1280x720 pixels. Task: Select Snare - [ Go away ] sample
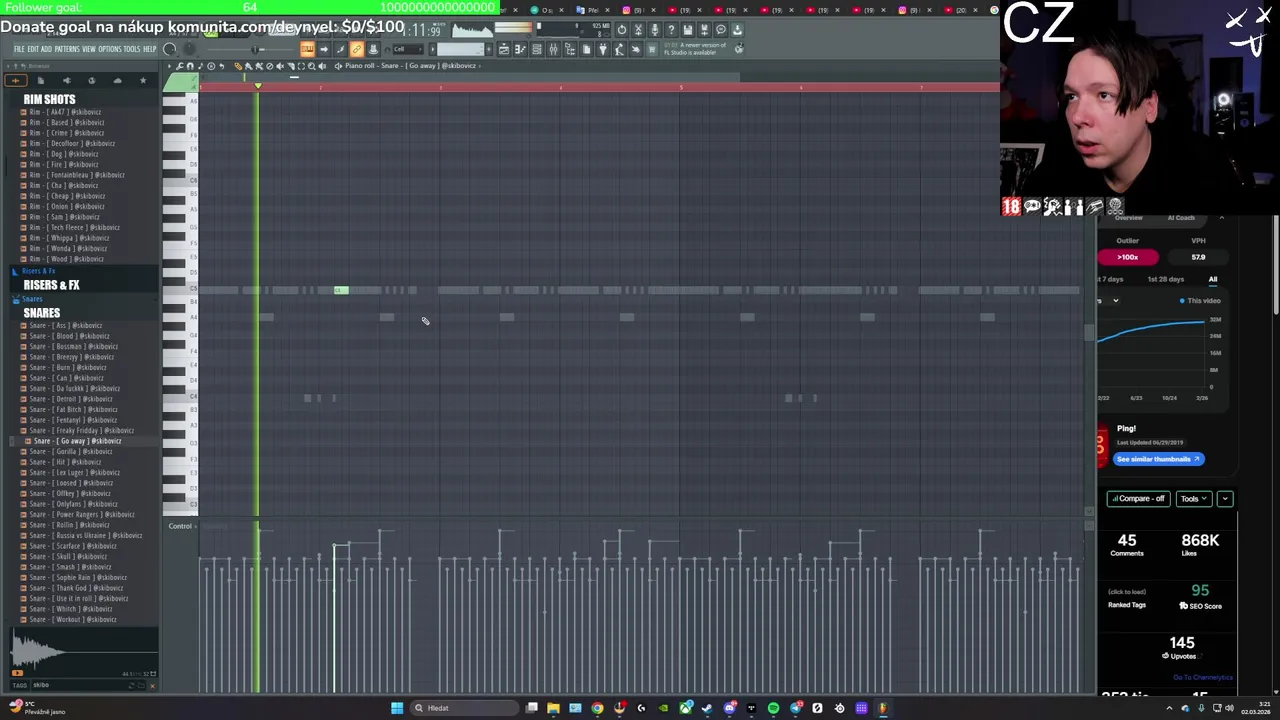(76, 441)
